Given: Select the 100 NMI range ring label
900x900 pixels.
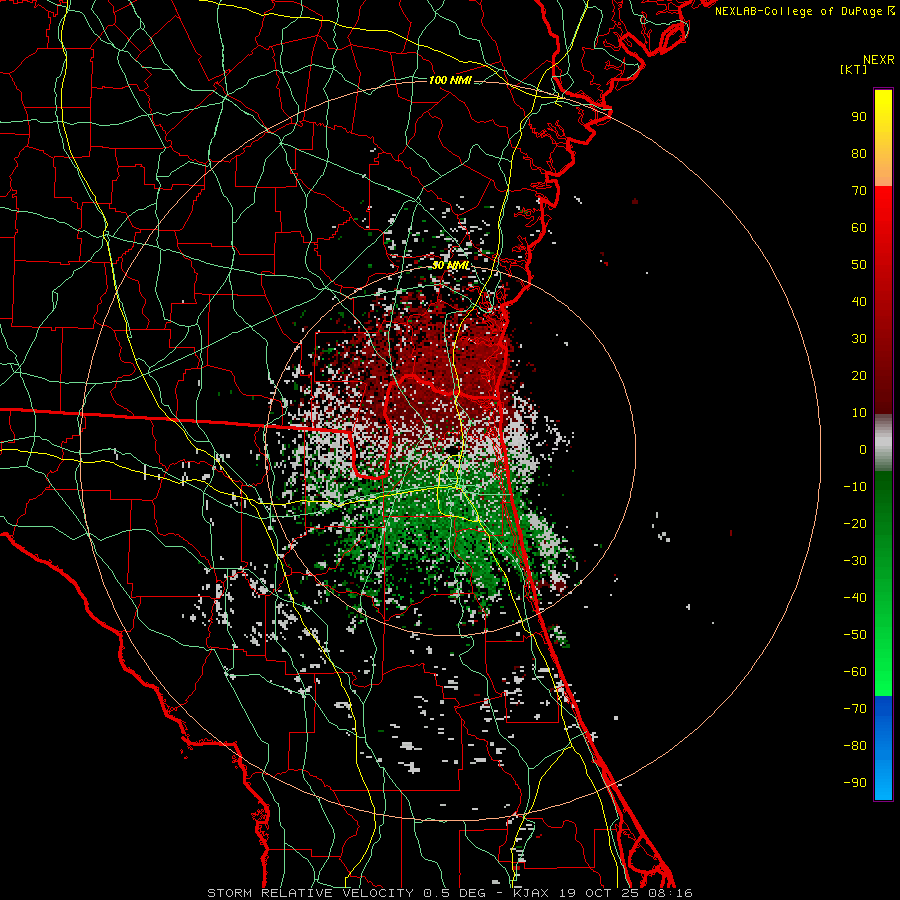Looking at the screenshot, I should coord(450,80).
